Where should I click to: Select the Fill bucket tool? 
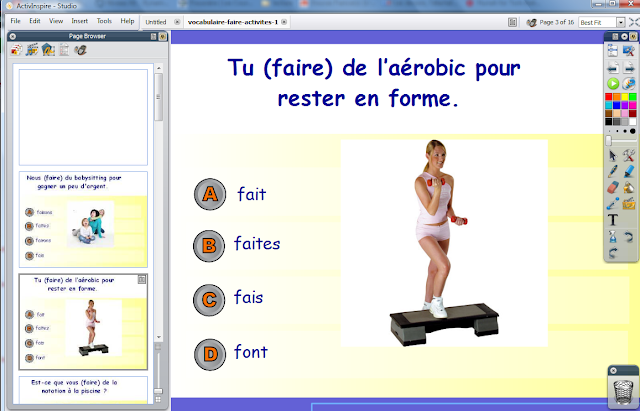point(629,187)
